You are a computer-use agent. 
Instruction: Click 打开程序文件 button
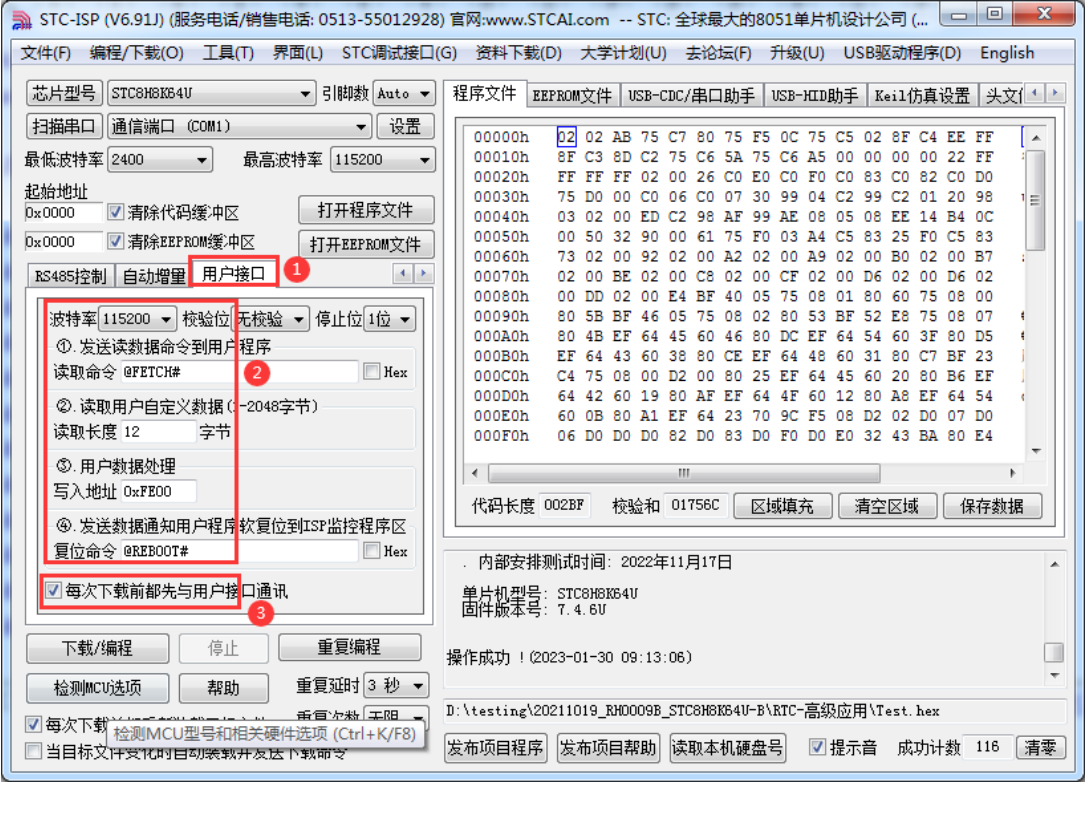click(x=366, y=210)
